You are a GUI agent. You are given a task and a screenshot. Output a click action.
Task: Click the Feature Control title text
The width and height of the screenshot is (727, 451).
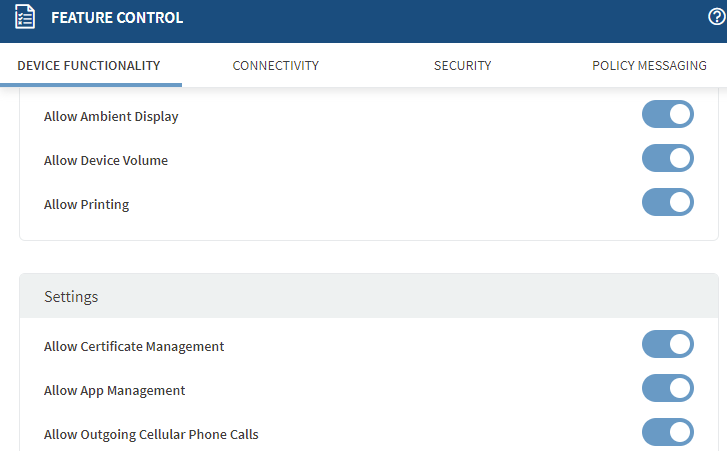click(x=117, y=18)
